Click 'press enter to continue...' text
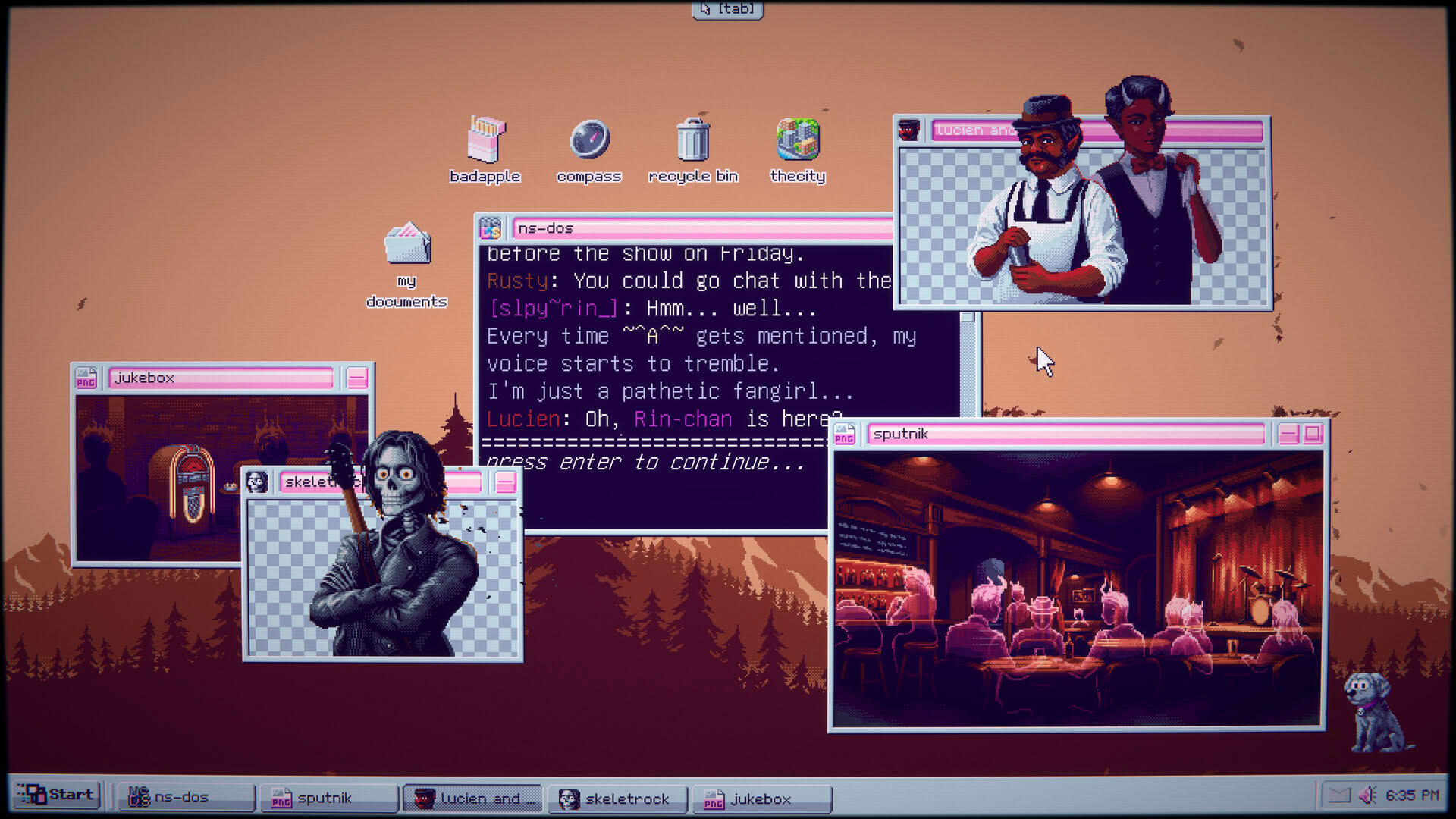 point(645,462)
